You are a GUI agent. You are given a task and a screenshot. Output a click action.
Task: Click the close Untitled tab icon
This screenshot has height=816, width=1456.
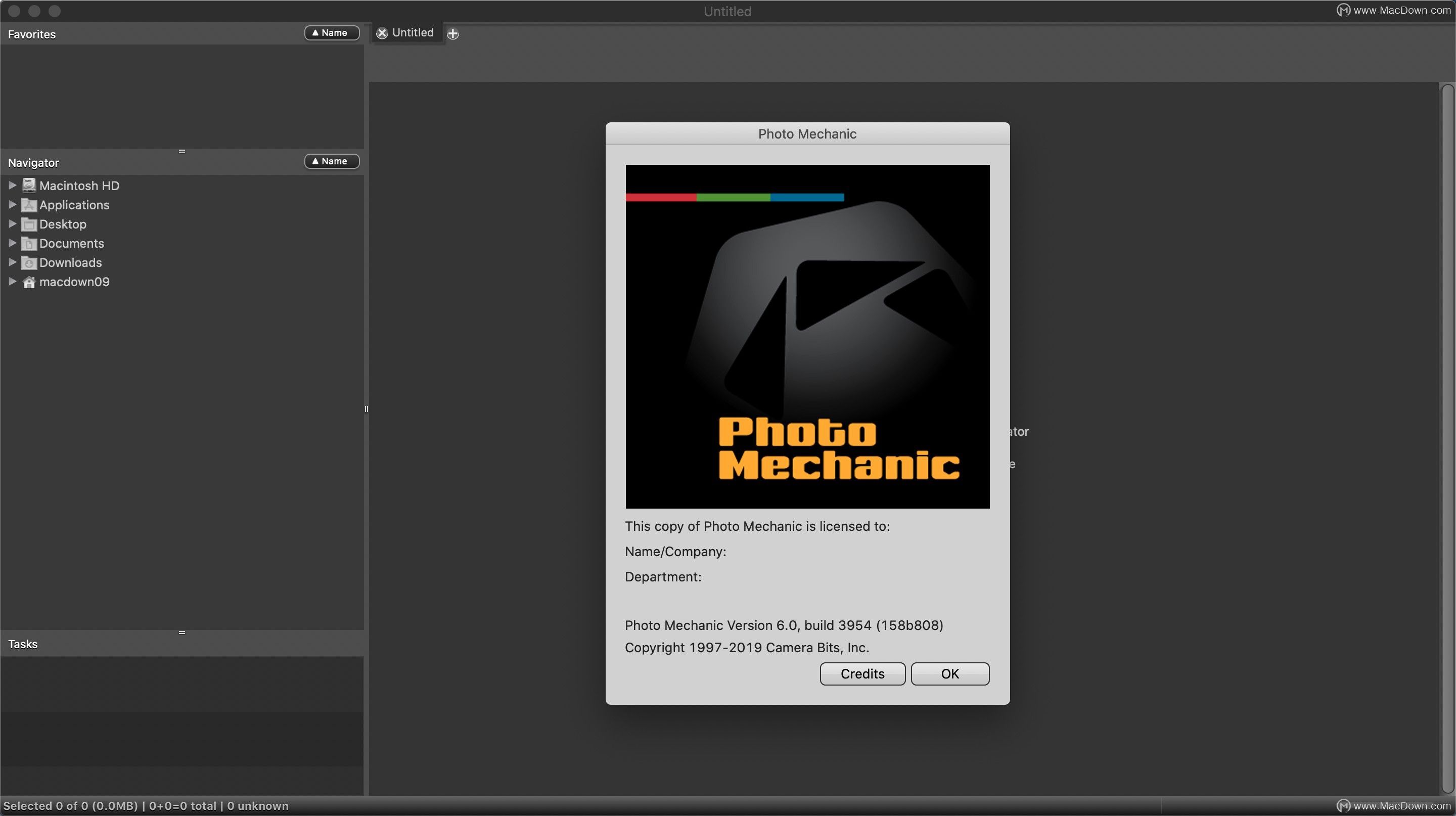[x=381, y=32]
